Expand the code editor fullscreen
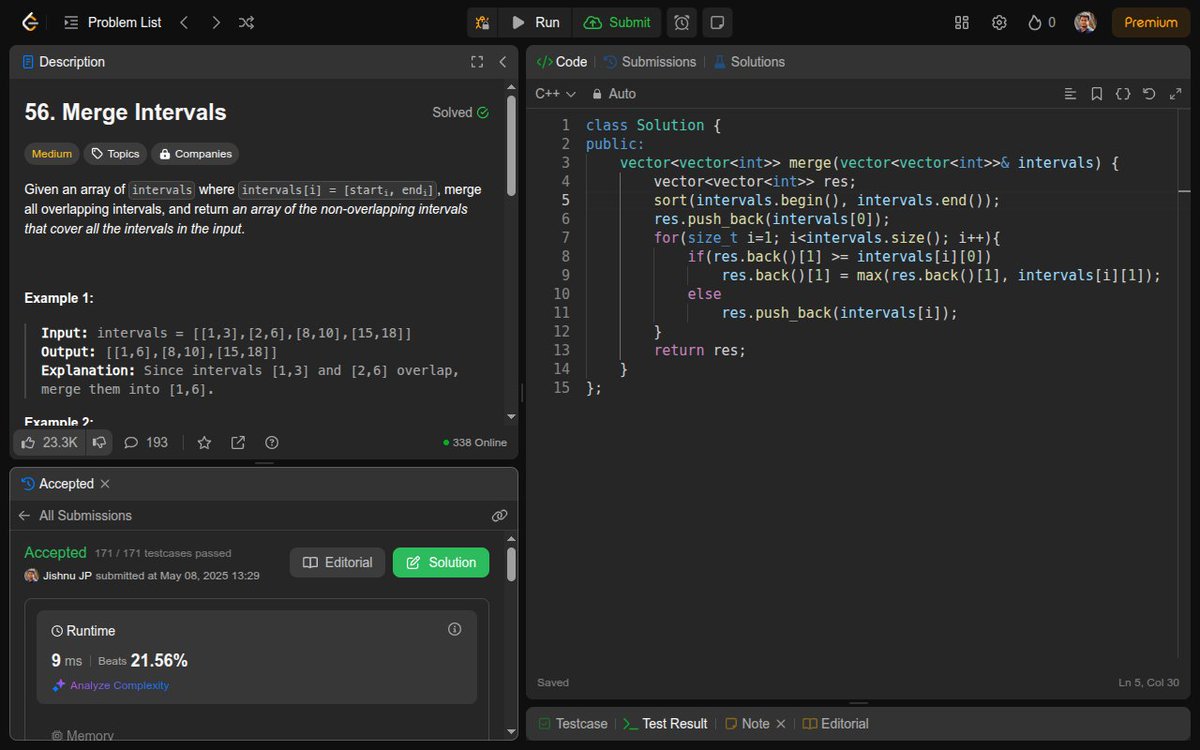1200x750 pixels. point(1175,94)
